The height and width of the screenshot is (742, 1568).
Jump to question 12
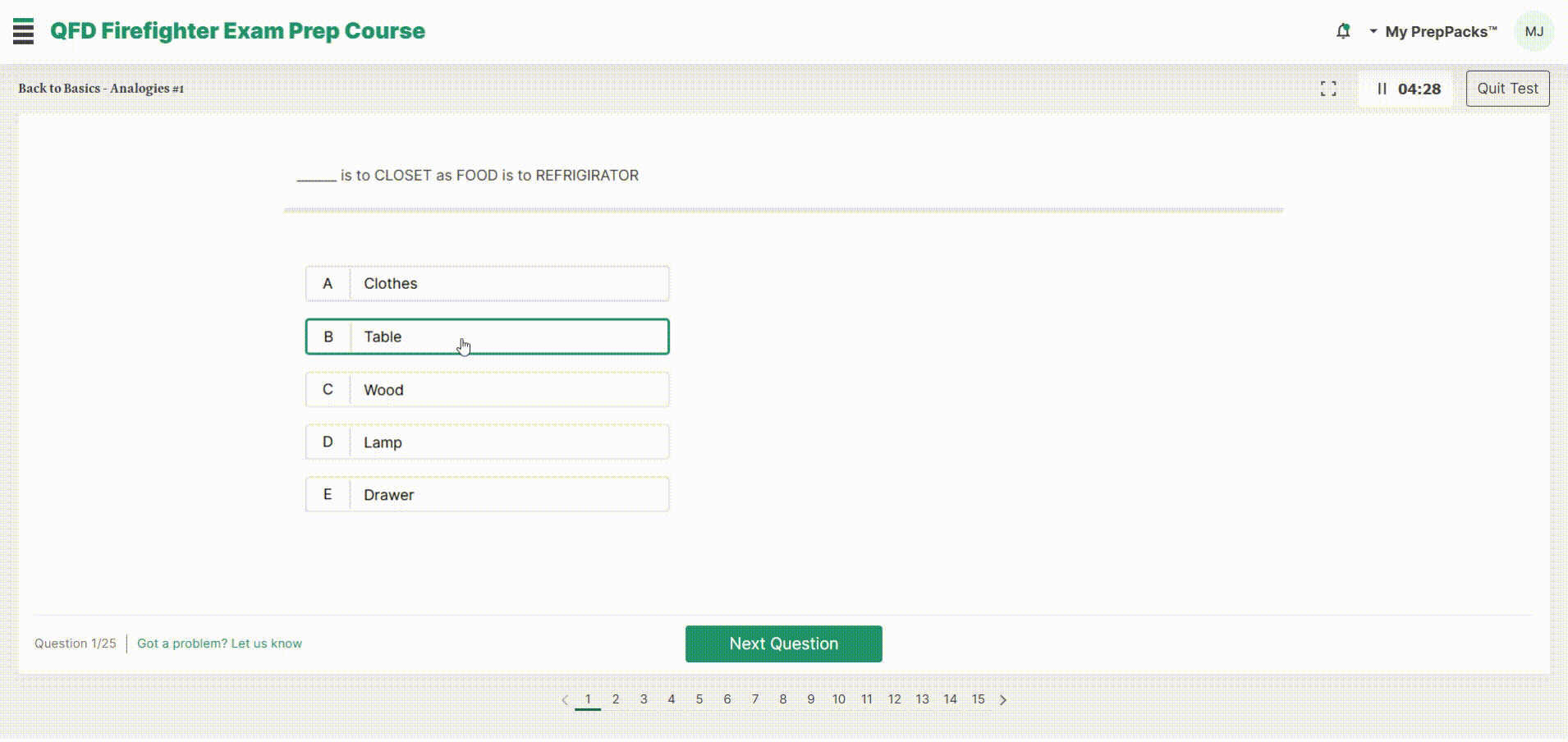[x=895, y=699]
